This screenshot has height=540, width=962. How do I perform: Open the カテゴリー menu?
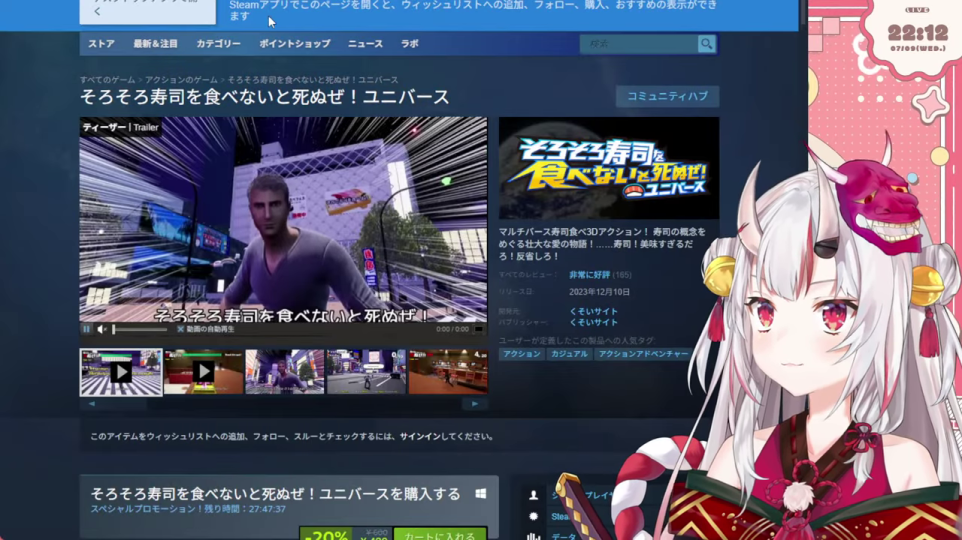coord(218,44)
